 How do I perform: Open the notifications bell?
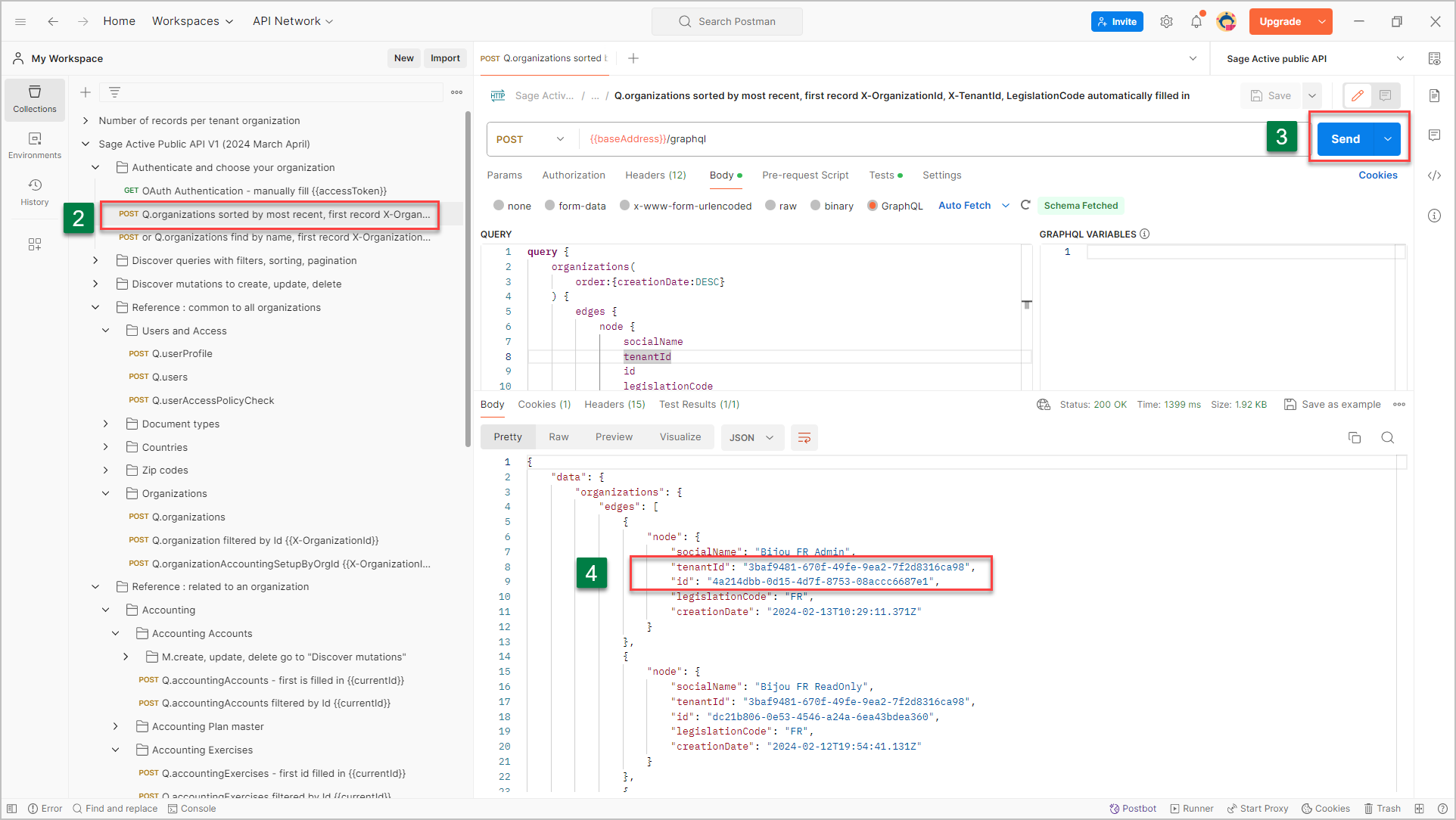click(1196, 21)
